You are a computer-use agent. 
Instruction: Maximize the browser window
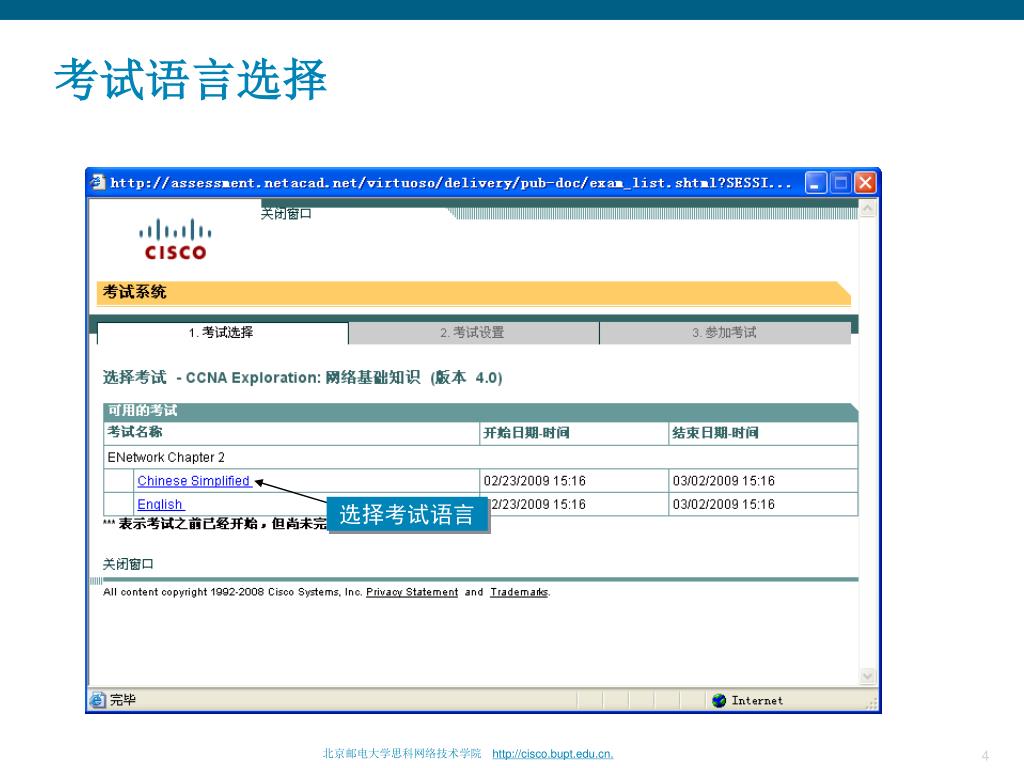[x=840, y=183]
